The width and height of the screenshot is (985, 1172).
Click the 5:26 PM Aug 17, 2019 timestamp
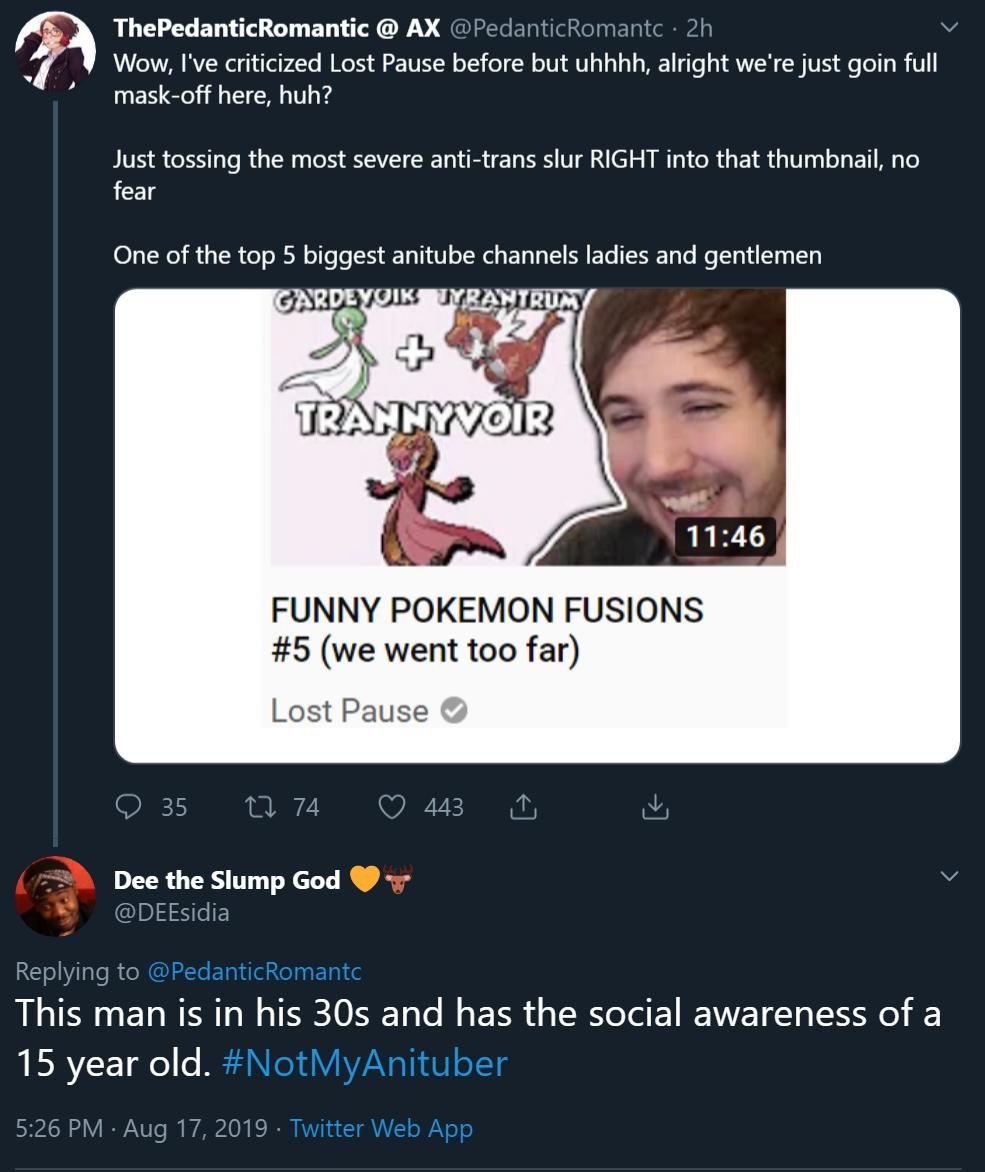(x=141, y=1129)
